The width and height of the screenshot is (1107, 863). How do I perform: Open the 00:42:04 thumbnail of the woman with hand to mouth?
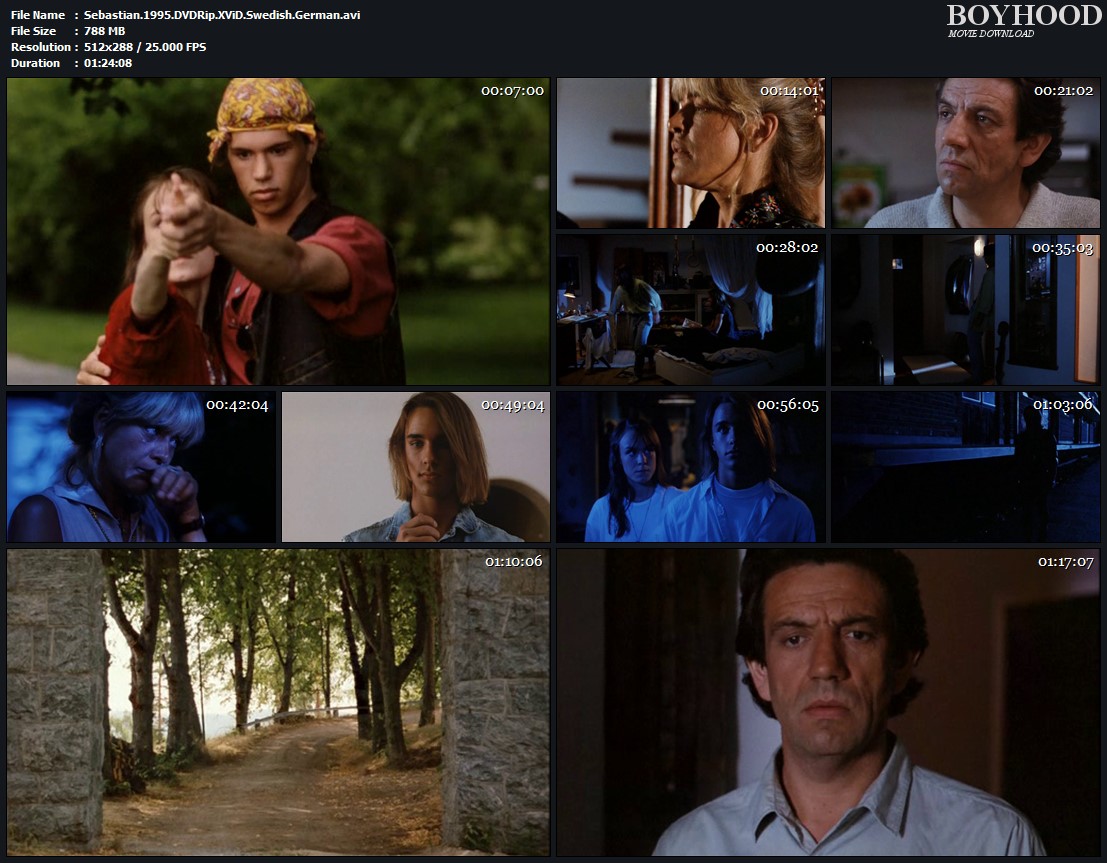pos(140,467)
